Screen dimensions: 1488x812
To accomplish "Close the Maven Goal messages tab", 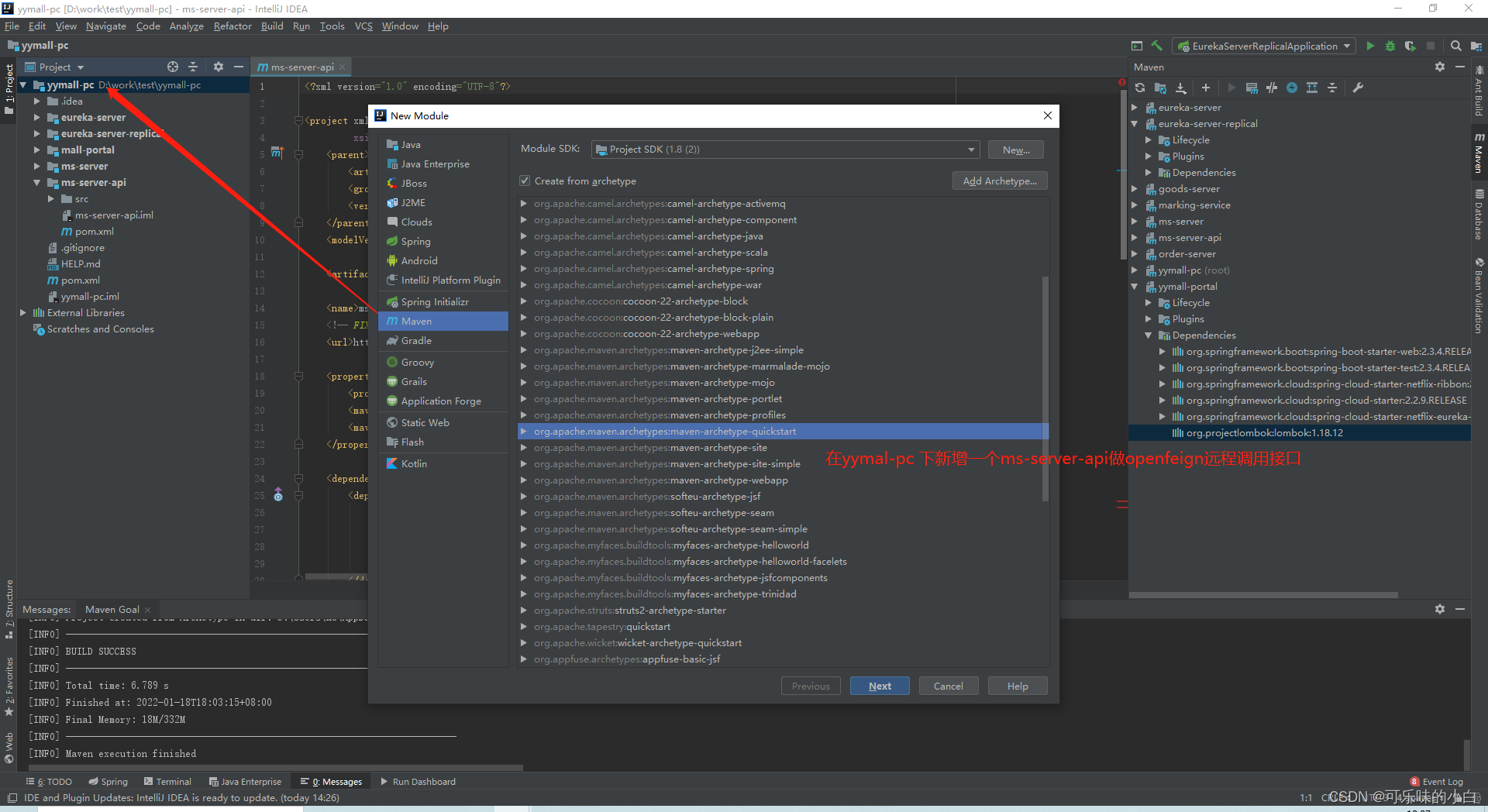I will coord(148,610).
